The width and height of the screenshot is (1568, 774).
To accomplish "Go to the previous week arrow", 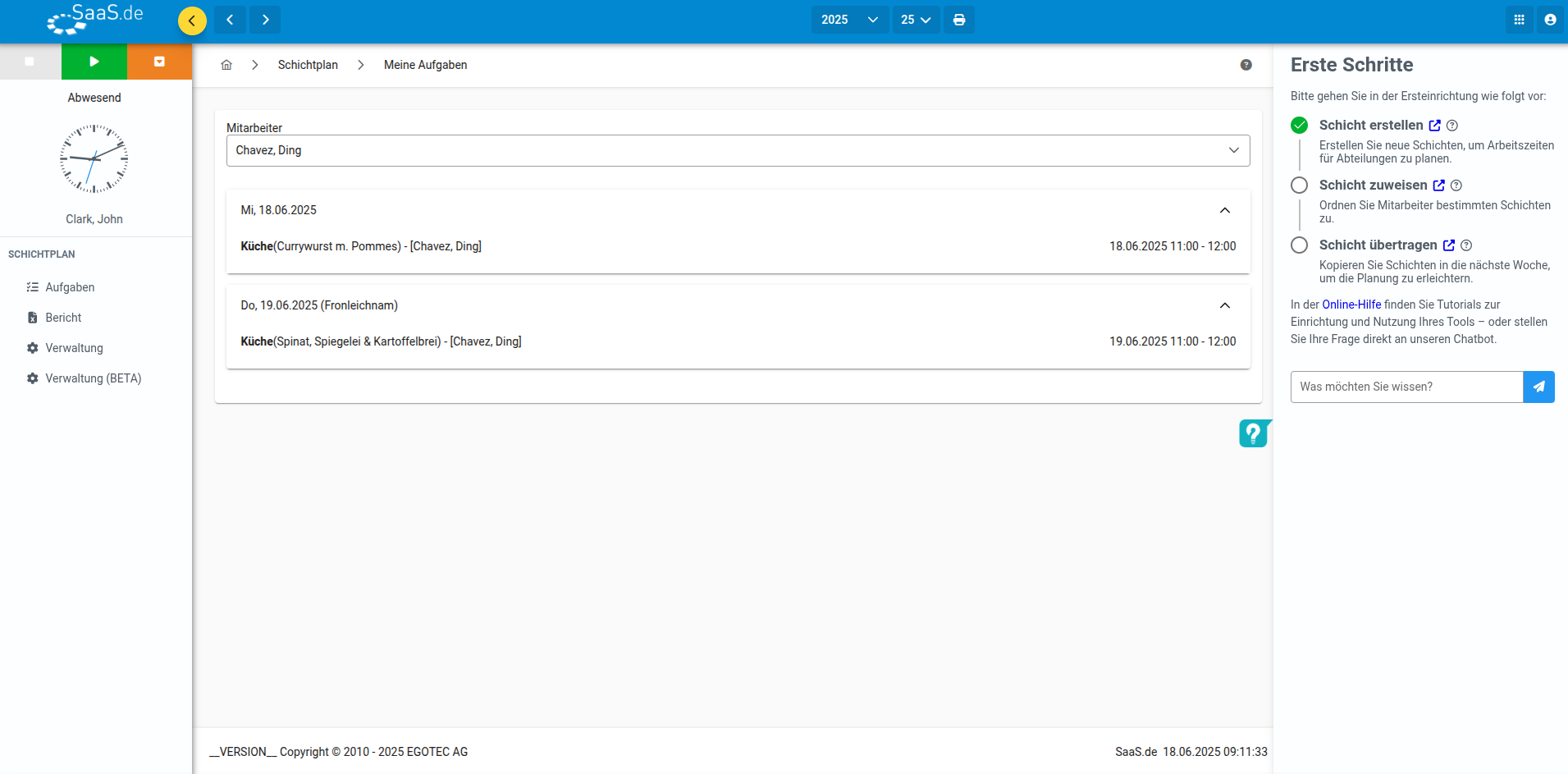I will pos(231,20).
